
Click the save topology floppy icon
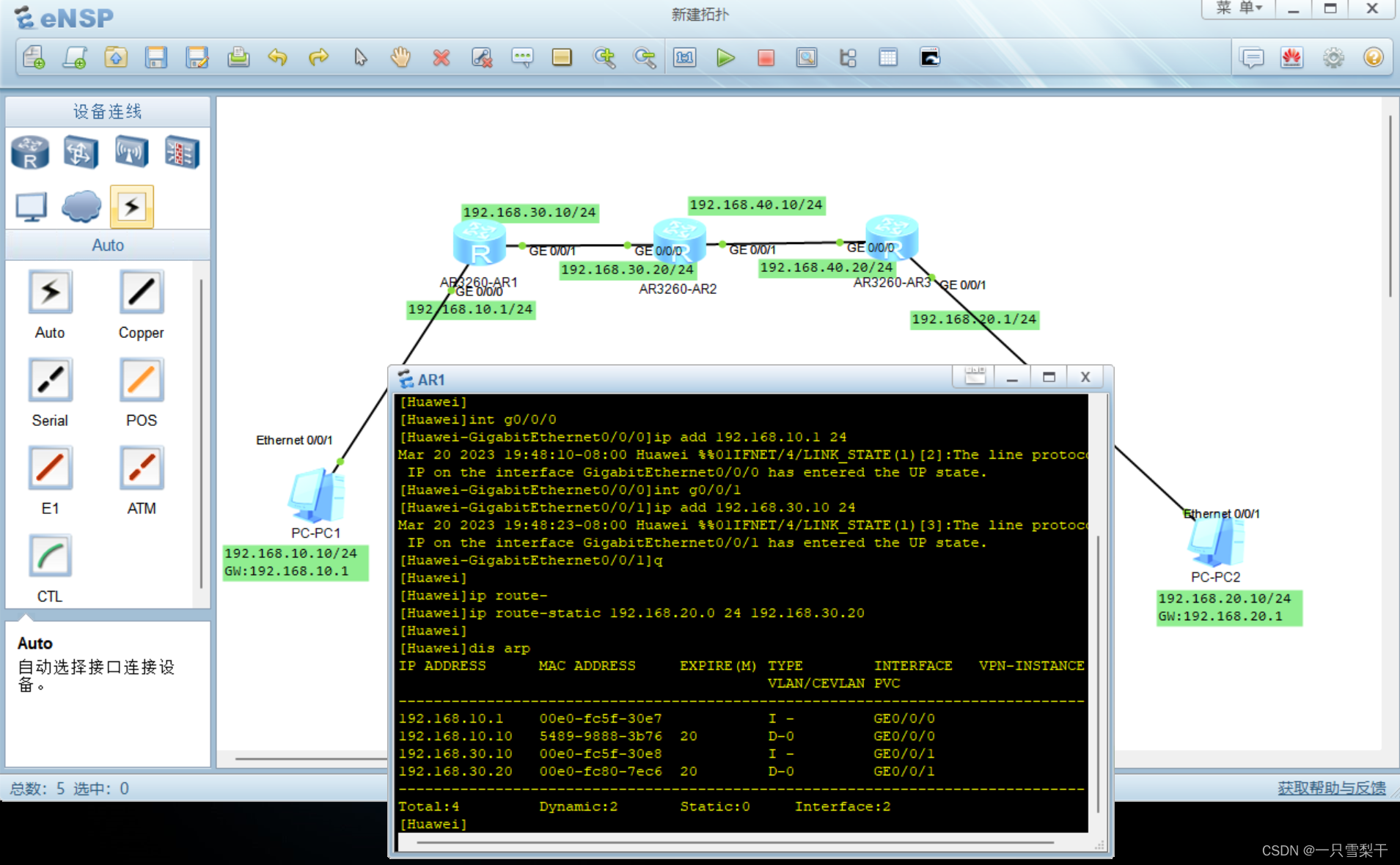coord(156,57)
